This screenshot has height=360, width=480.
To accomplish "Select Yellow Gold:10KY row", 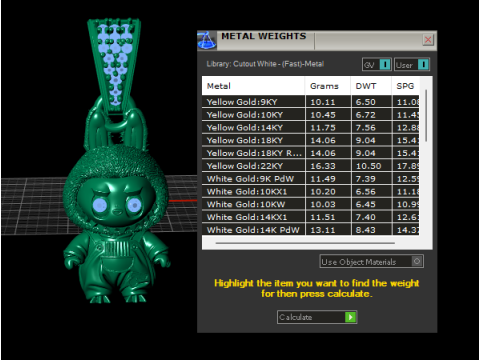I will point(311,115).
